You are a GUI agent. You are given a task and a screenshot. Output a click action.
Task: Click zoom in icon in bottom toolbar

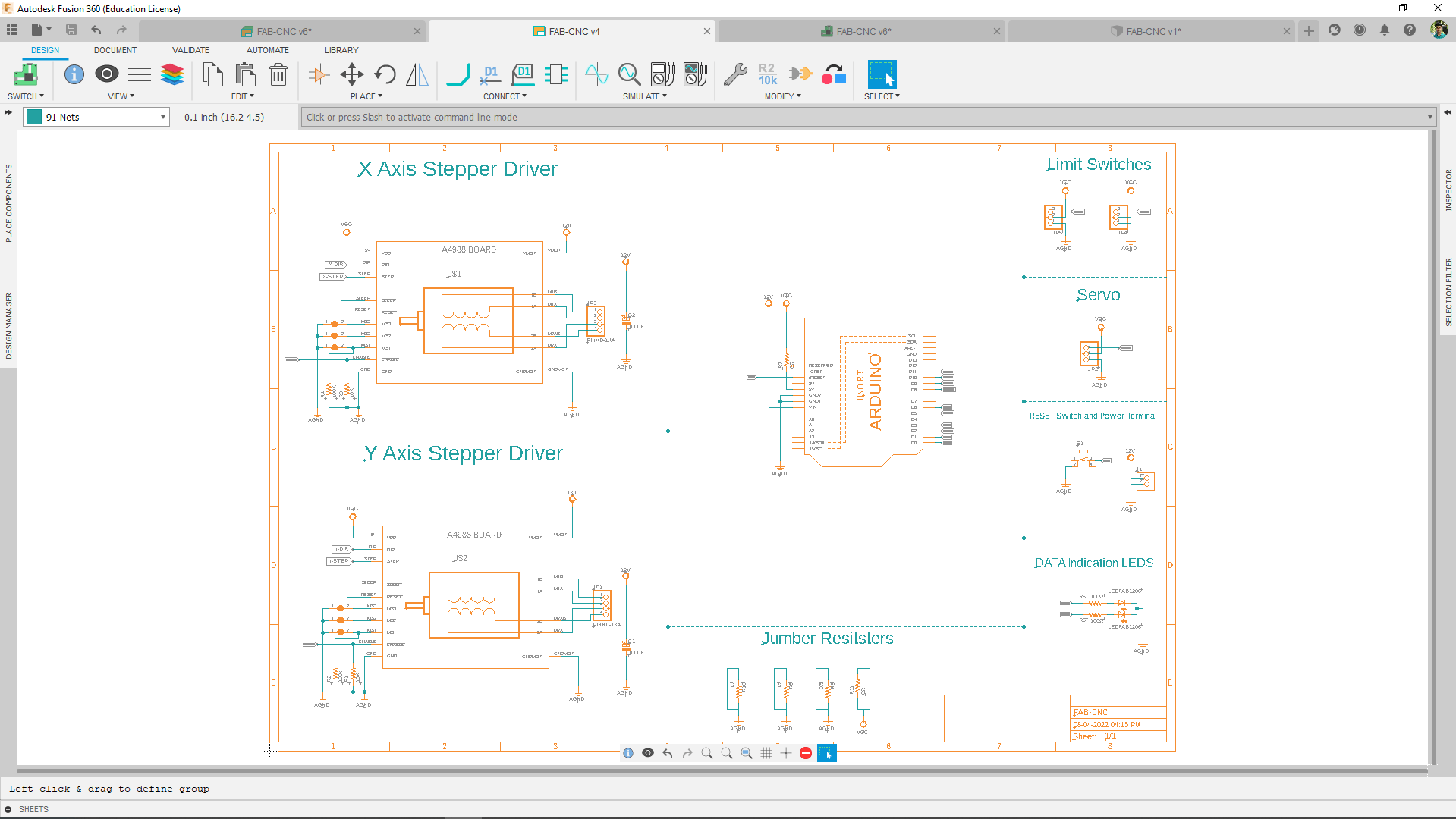[707, 753]
